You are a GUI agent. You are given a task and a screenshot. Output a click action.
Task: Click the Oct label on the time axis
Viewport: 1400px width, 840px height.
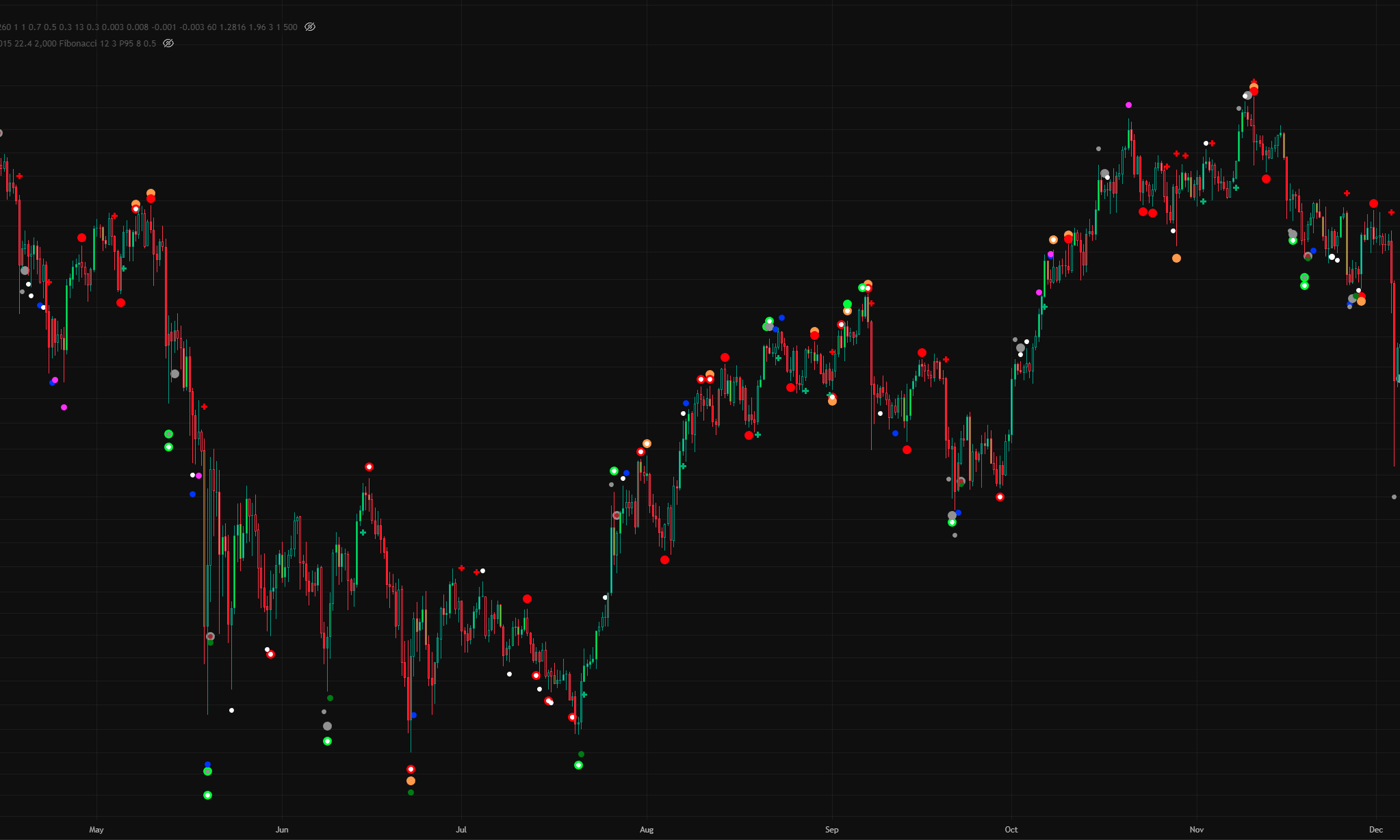pyautogui.click(x=1011, y=830)
